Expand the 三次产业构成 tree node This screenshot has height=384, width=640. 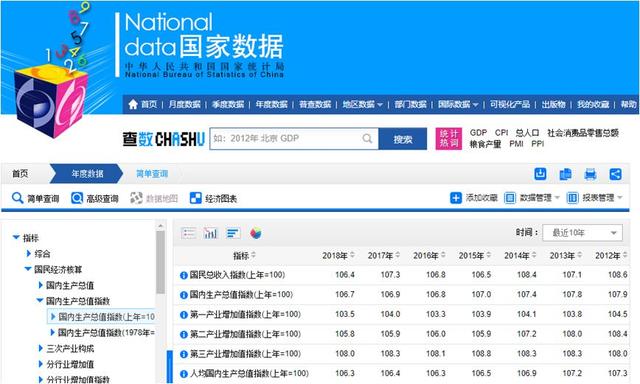(x=40, y=348)
